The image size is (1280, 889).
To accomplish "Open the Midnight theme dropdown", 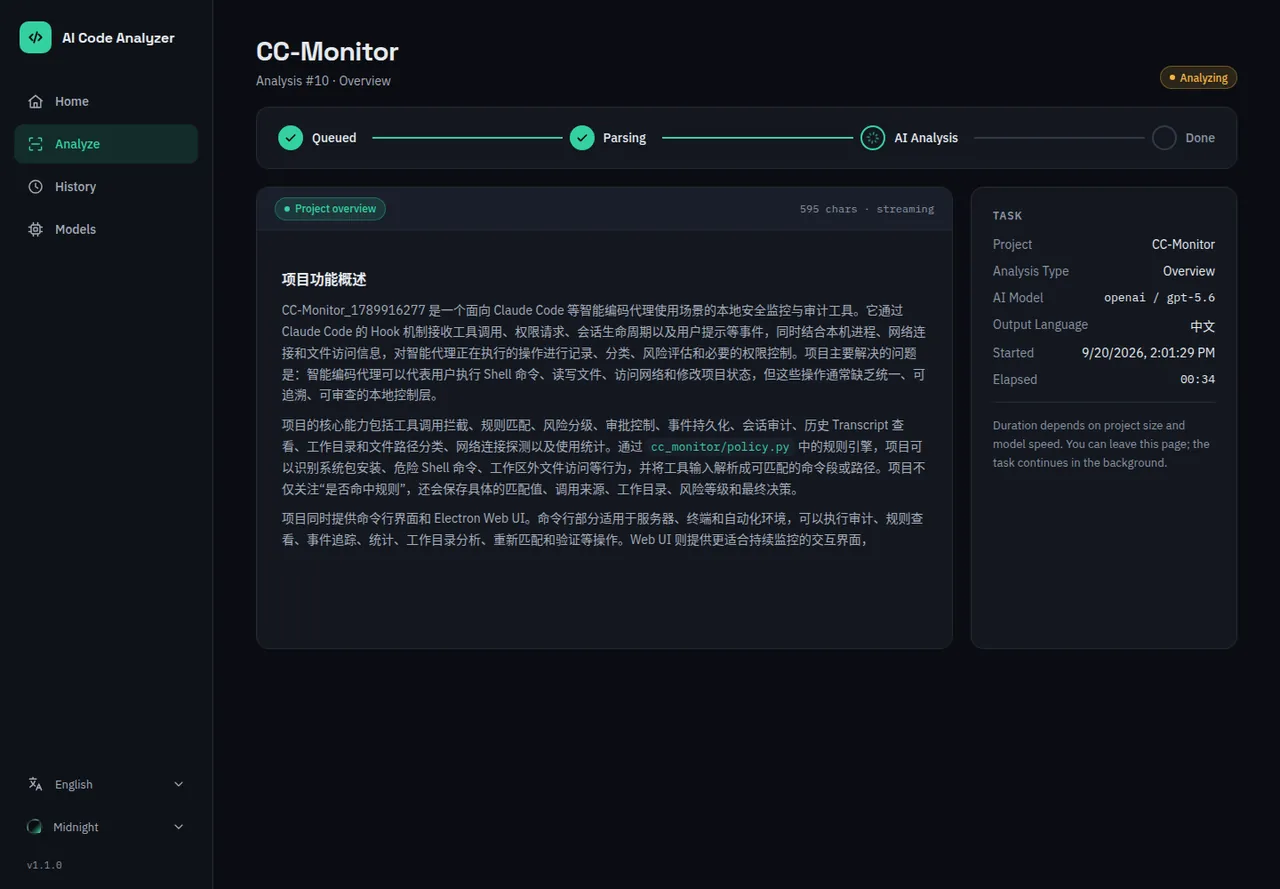I will [106, 827].
